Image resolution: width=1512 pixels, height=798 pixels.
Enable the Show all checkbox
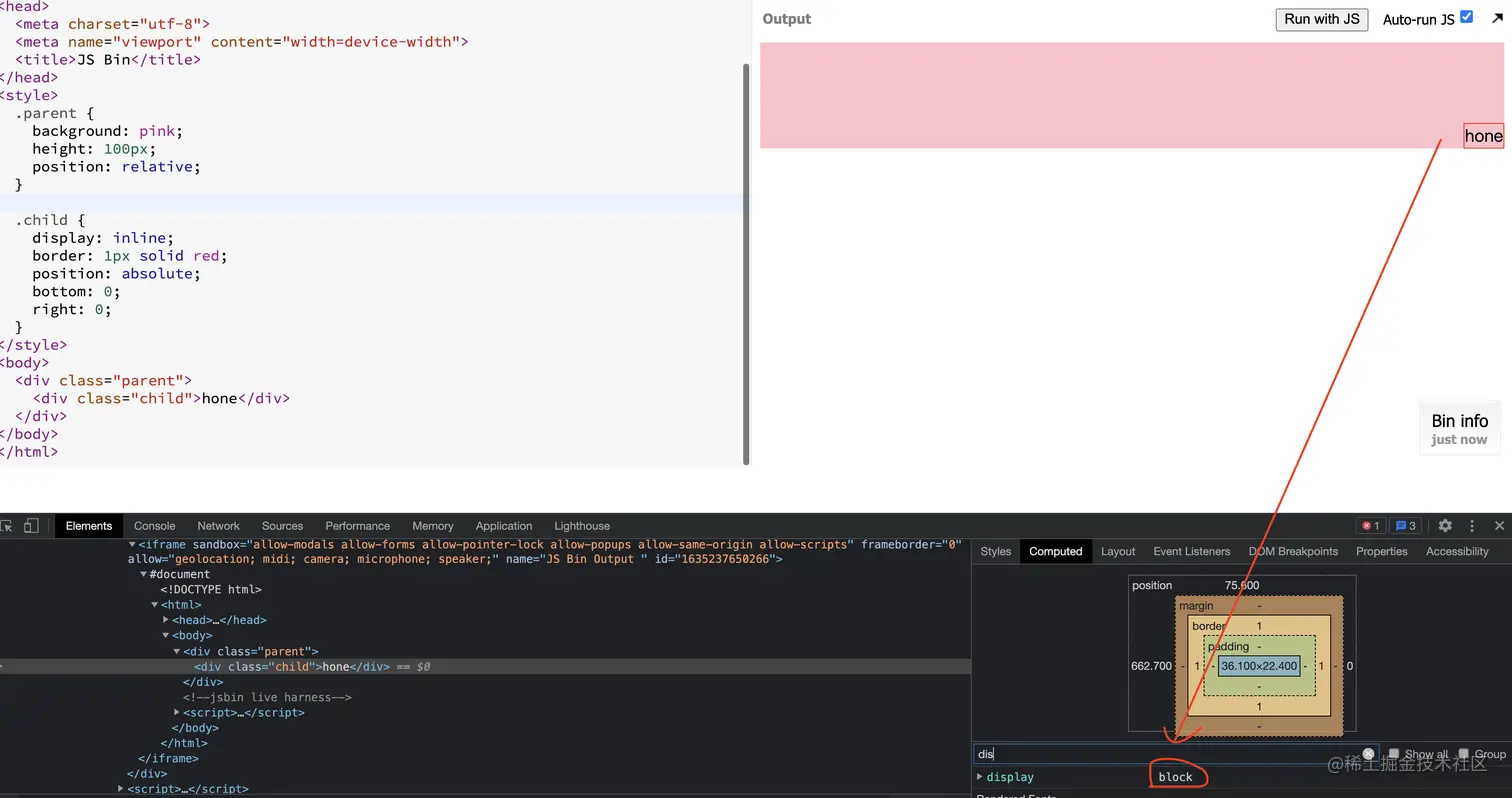point(1394,754)
